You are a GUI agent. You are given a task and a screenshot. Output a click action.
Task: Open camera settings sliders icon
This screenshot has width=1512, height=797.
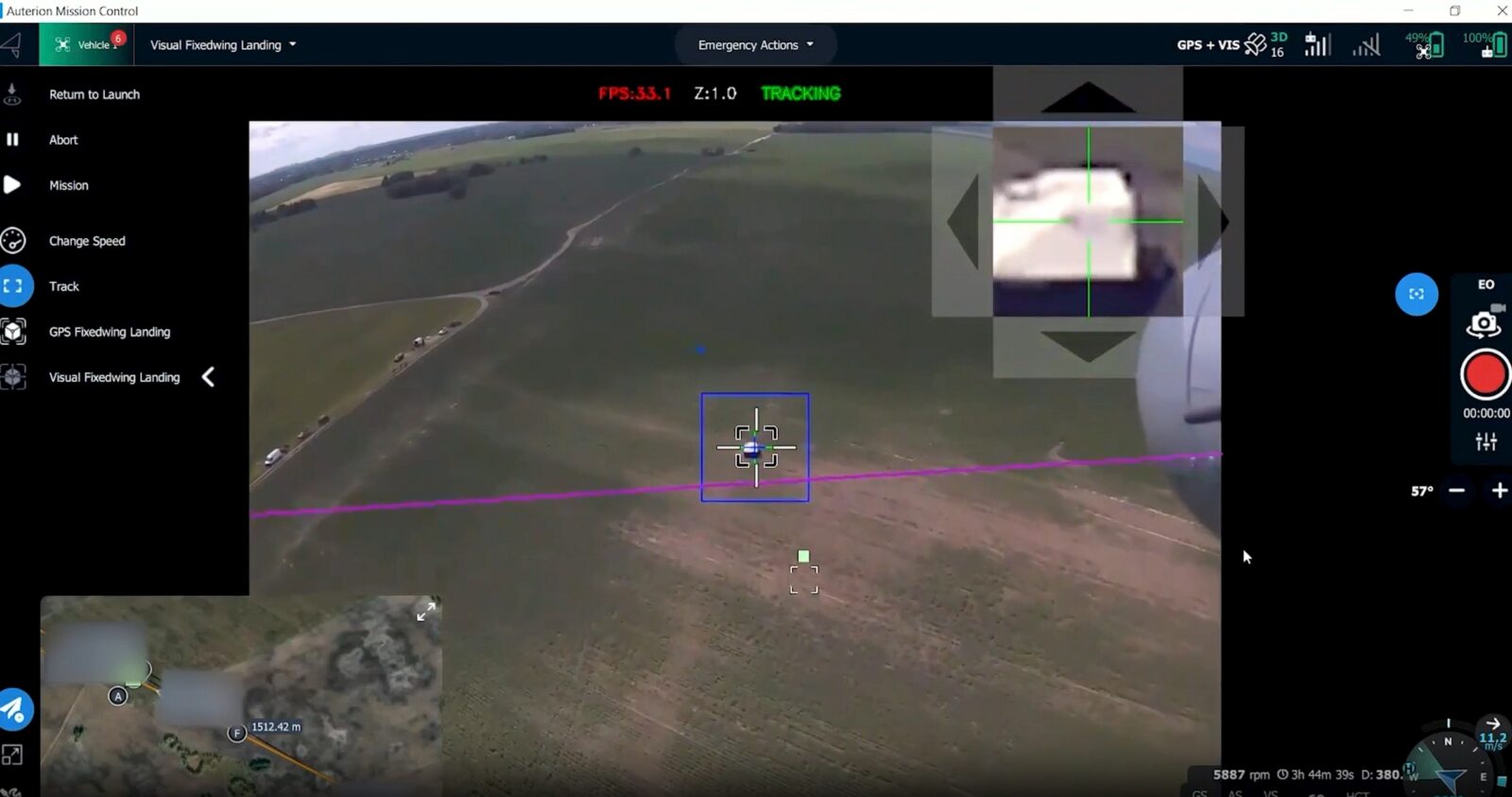tap(1486, 442)
